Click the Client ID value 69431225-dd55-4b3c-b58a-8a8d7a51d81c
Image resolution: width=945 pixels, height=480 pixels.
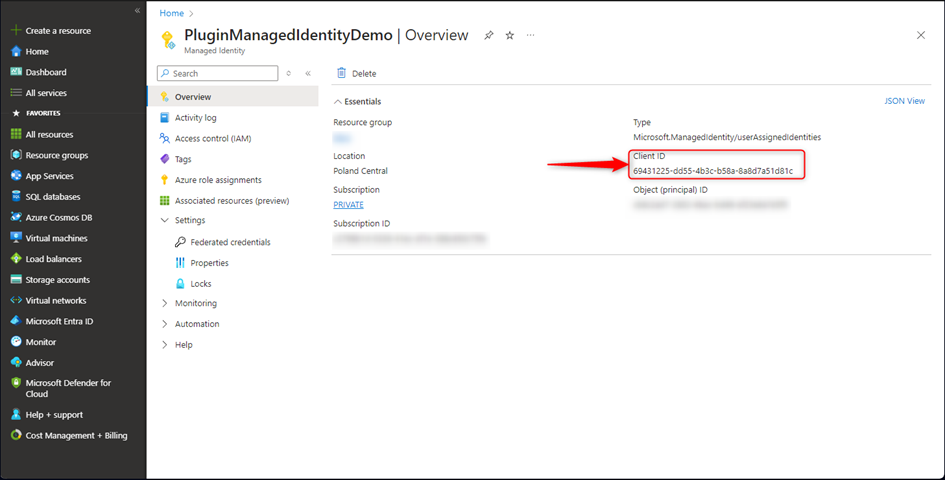(713, 171)
